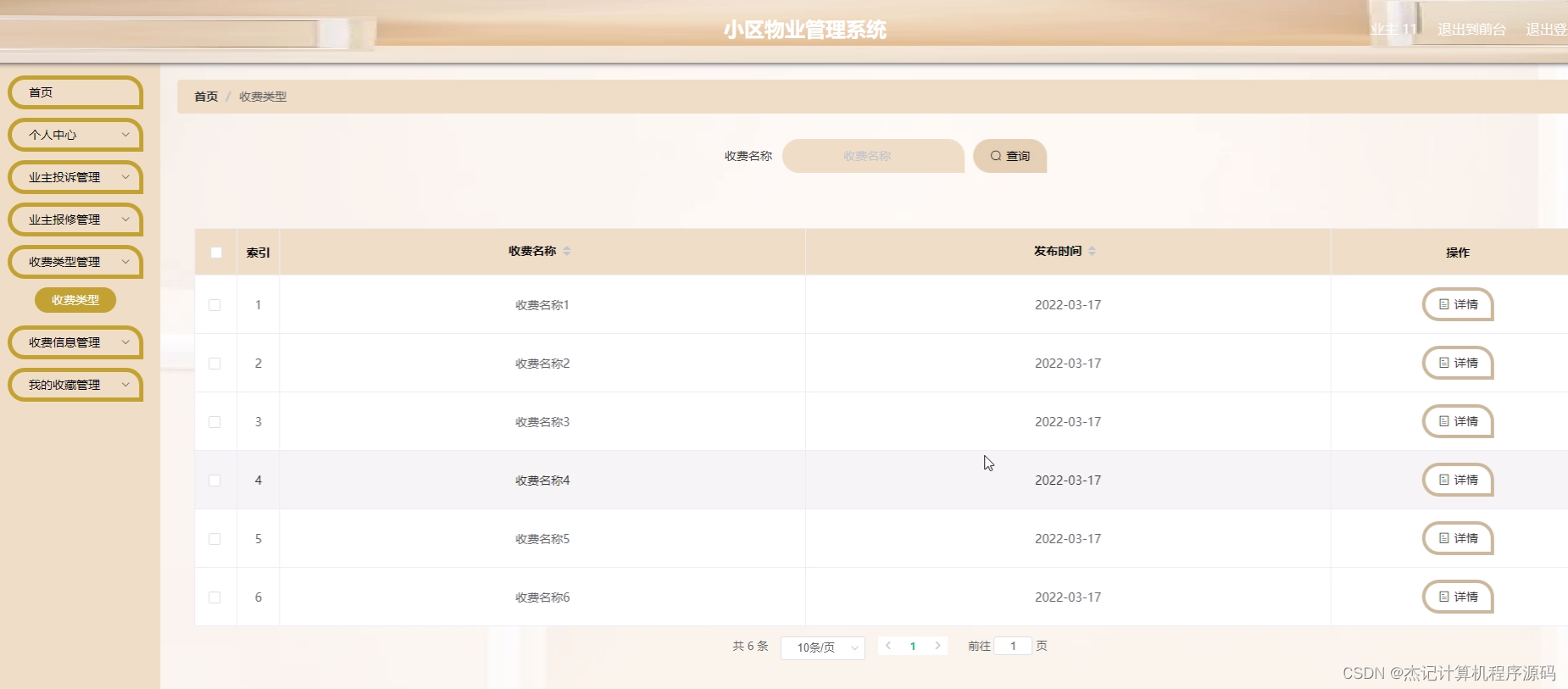
Task: Check the checkbox for row 收费名称3
Action: [214, 422]
